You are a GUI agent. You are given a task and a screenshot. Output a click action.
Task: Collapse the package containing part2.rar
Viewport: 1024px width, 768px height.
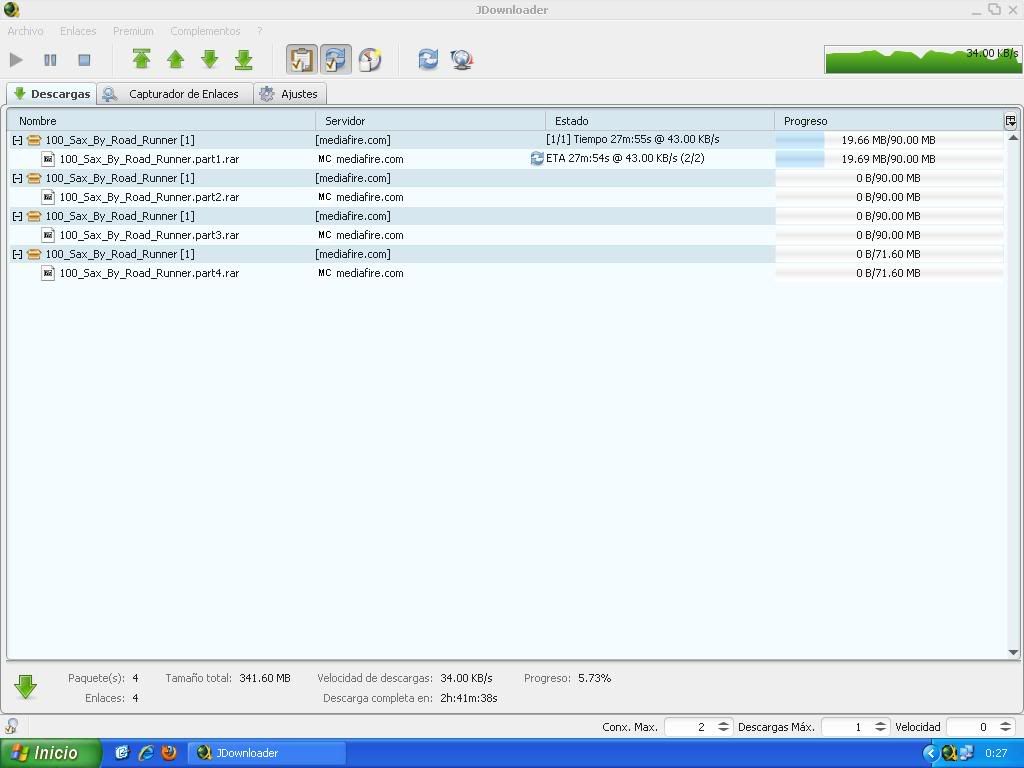(x=18, y=178)
